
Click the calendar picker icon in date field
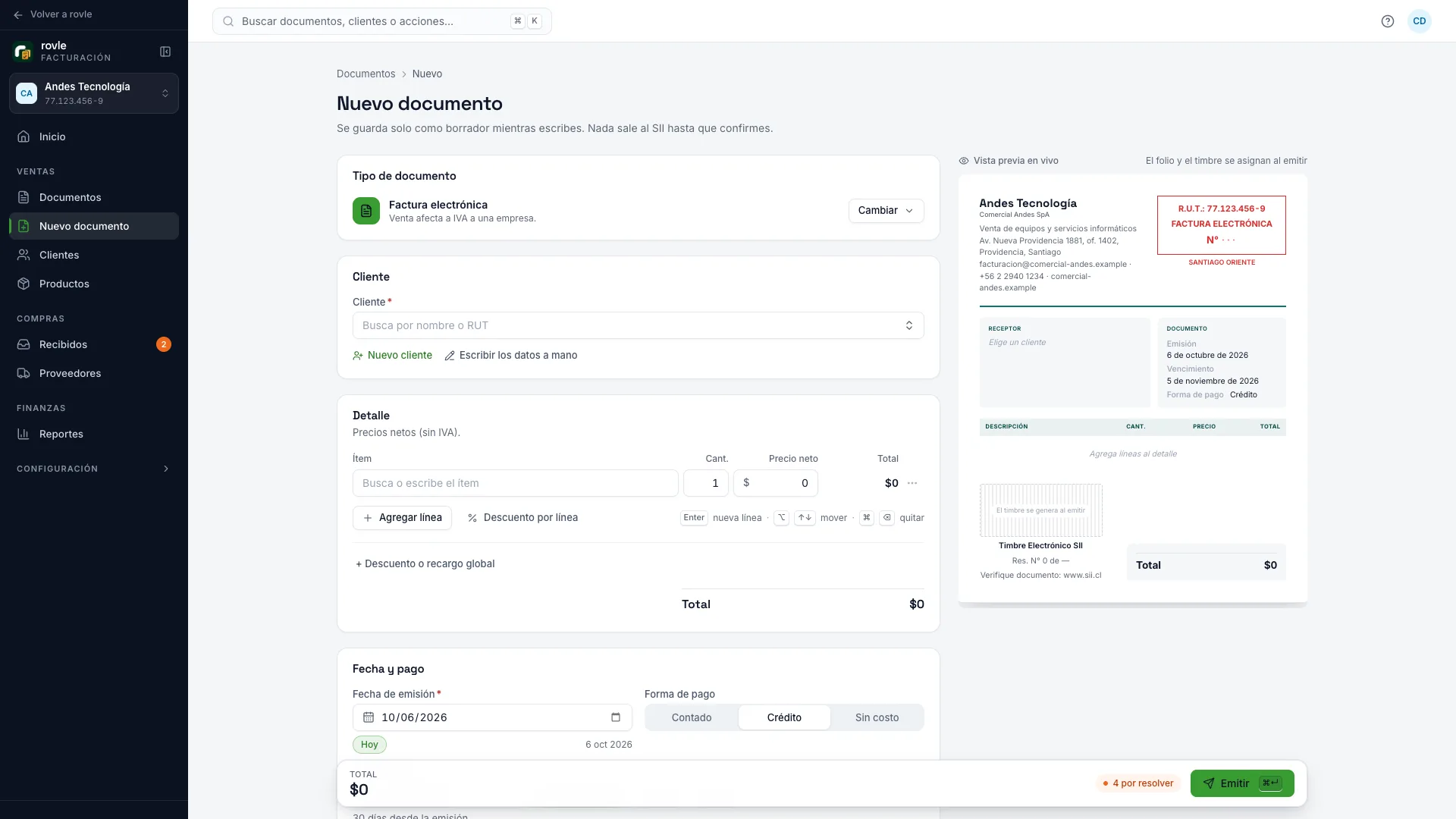pos(616,717)
